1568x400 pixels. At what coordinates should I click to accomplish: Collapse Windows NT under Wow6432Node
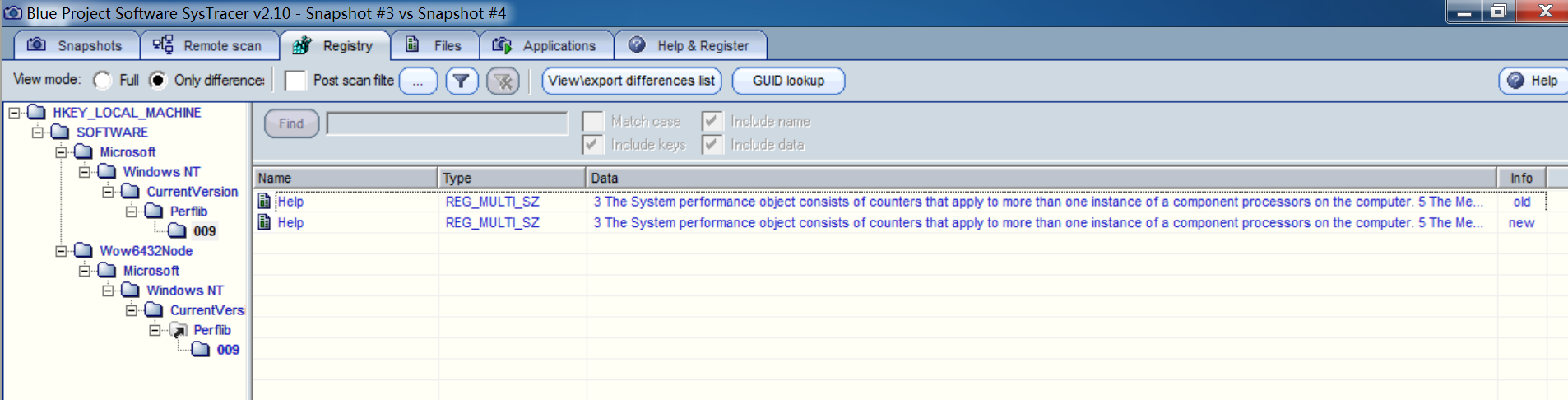click(x=108, y=291)
